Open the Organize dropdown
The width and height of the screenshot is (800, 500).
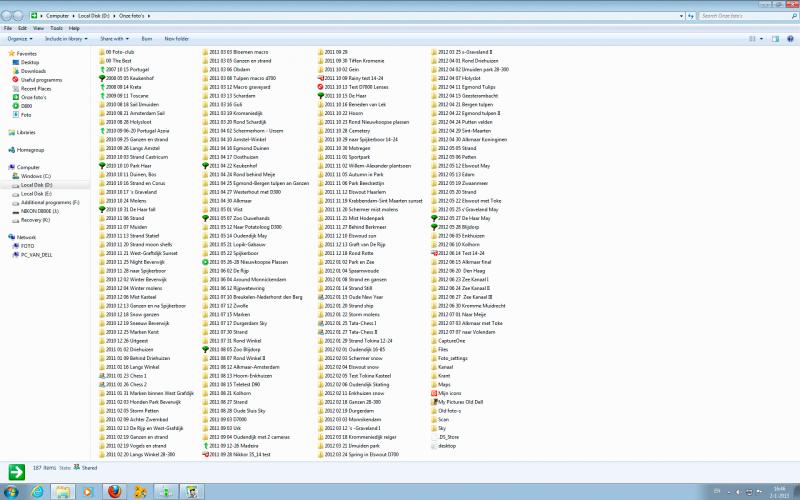click(20, 39)
